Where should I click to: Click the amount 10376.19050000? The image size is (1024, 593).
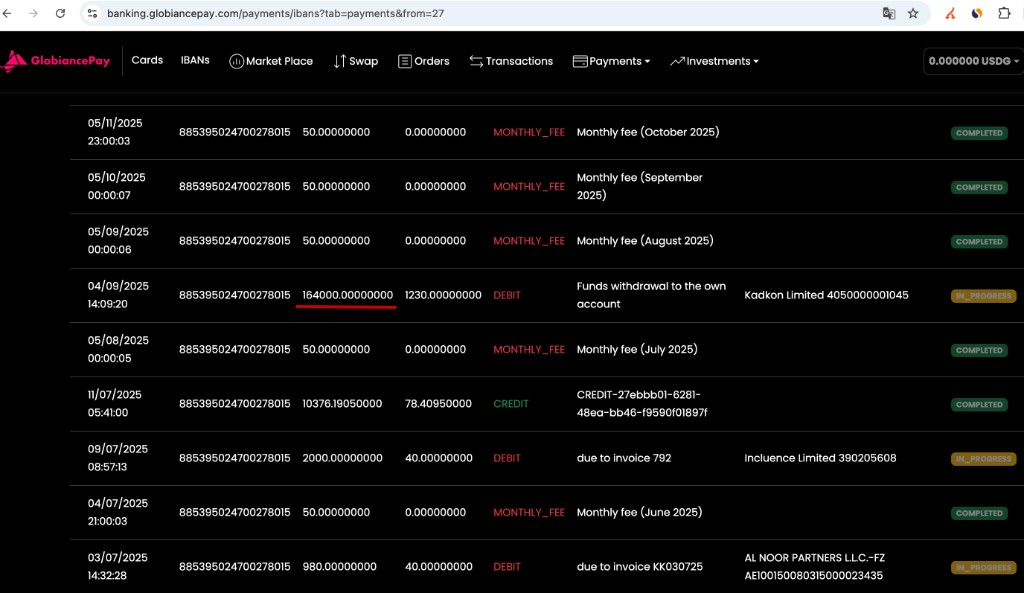click(342, 404)
